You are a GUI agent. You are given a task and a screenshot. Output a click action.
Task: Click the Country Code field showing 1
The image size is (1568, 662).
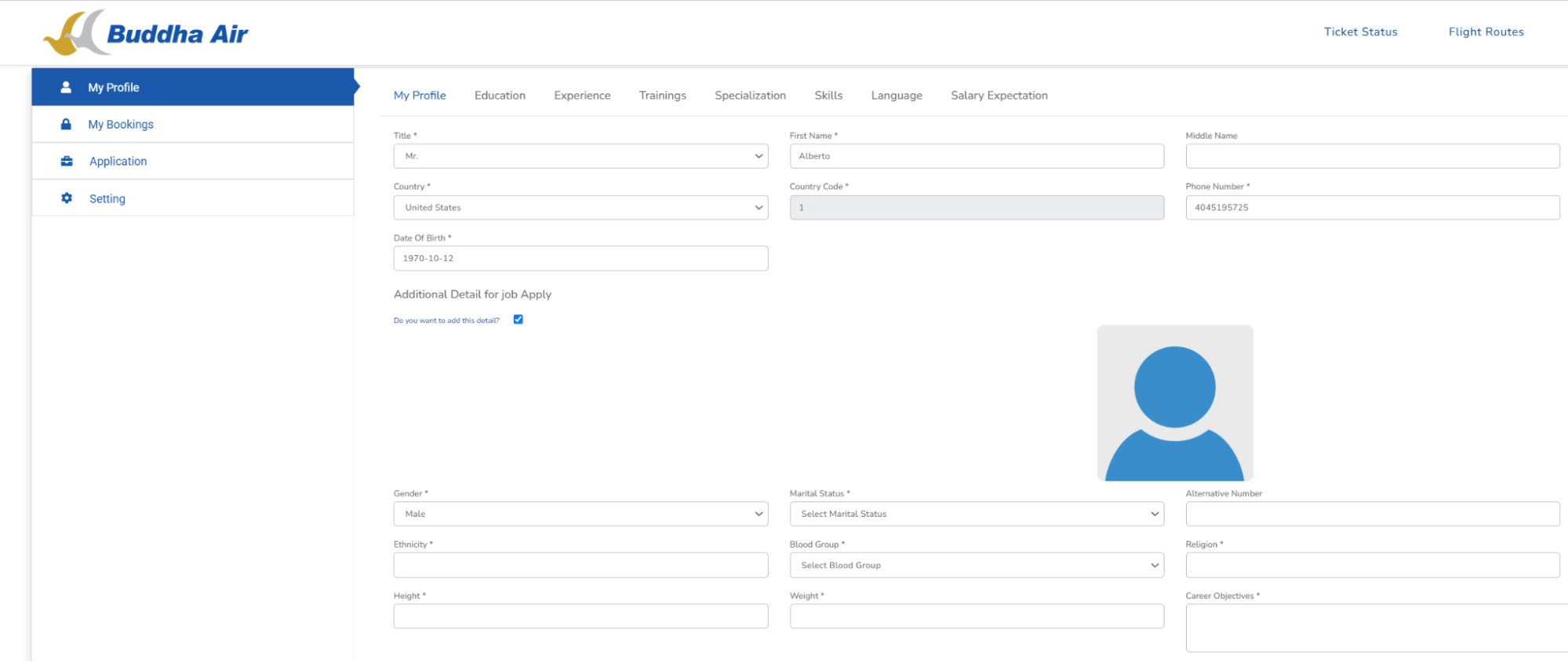[x=977, y=207]
